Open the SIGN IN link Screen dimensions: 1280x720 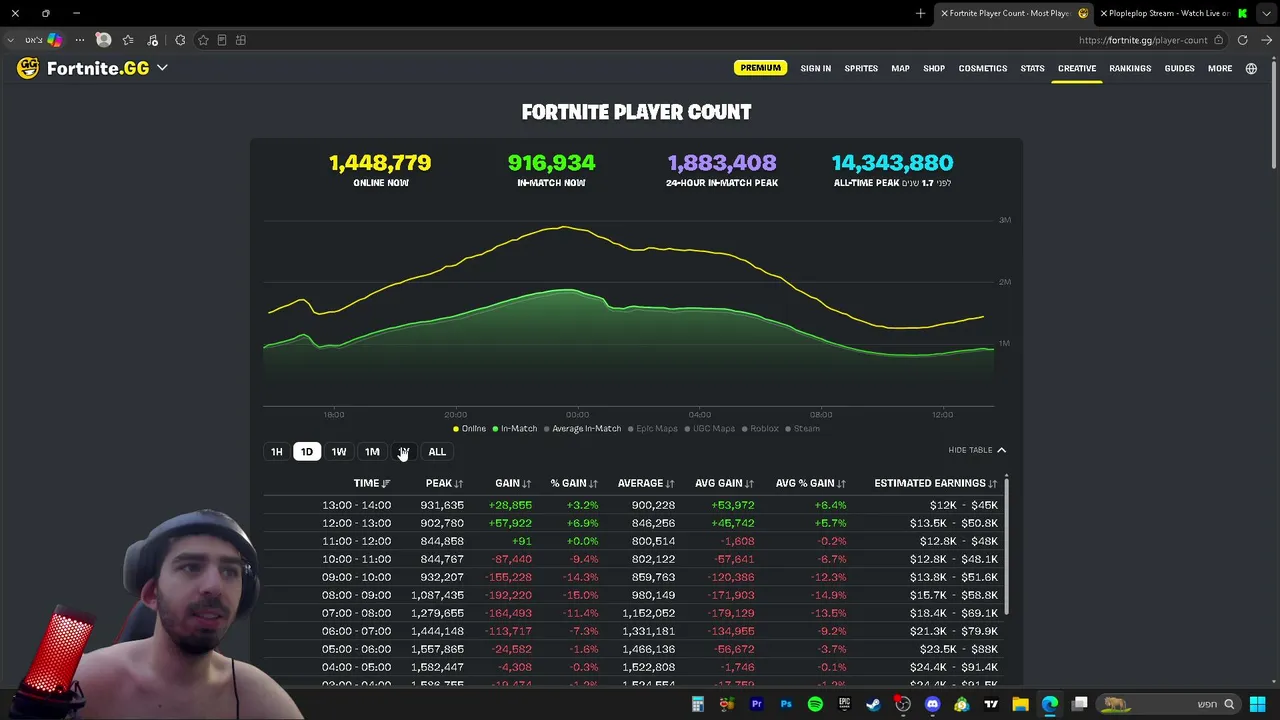coord(815,68)
